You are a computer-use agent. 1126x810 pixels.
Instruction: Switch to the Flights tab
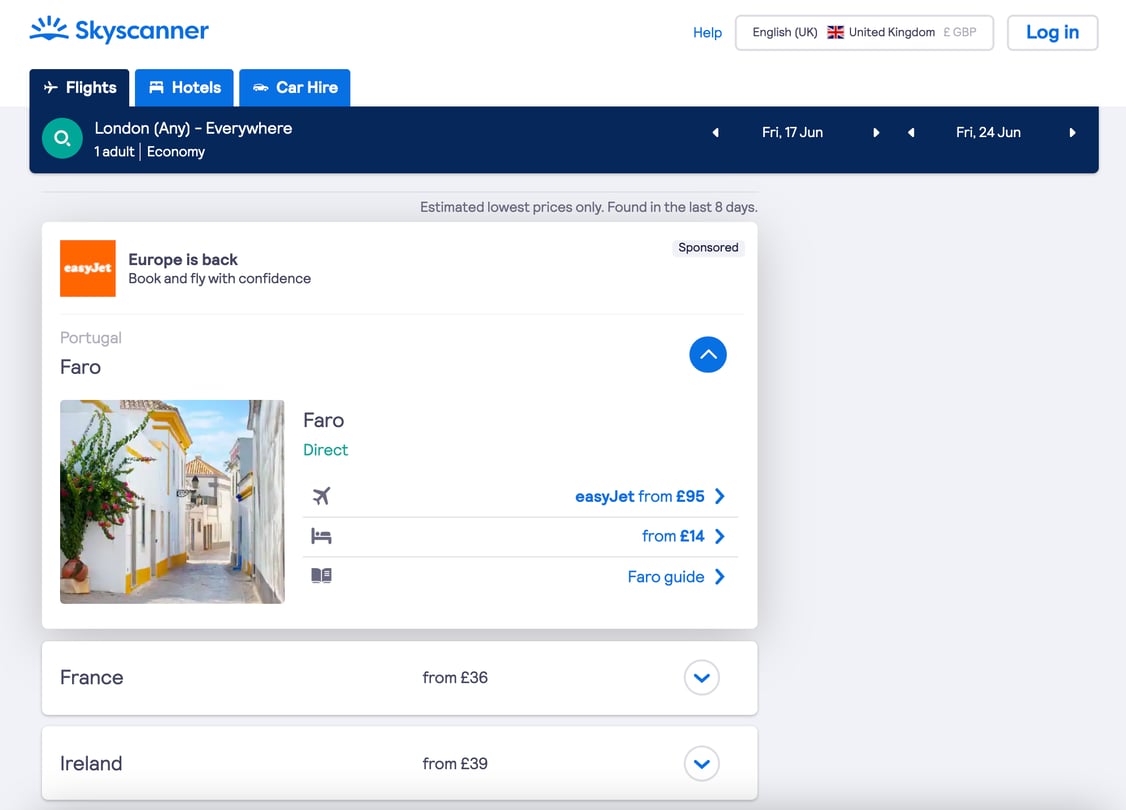[x=79, y=88]
